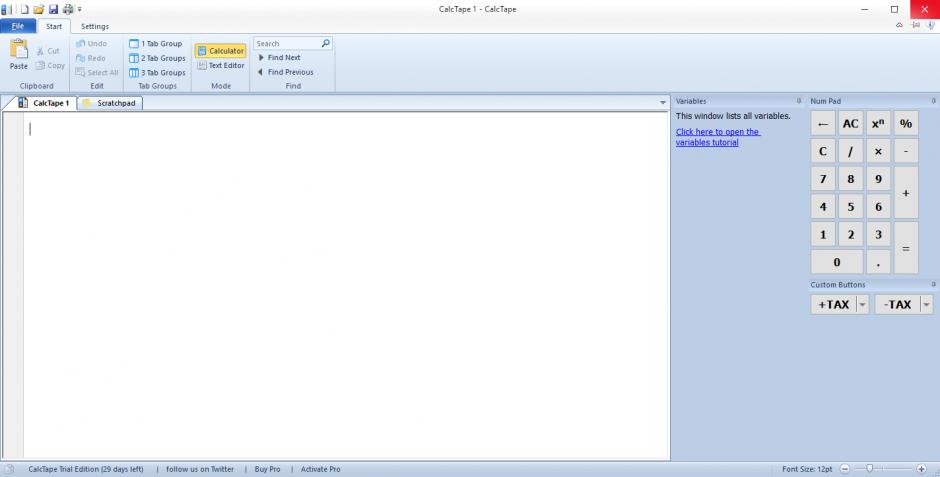Click the percent key on Num Pad

pyautogui.click(x=906, y=123)
